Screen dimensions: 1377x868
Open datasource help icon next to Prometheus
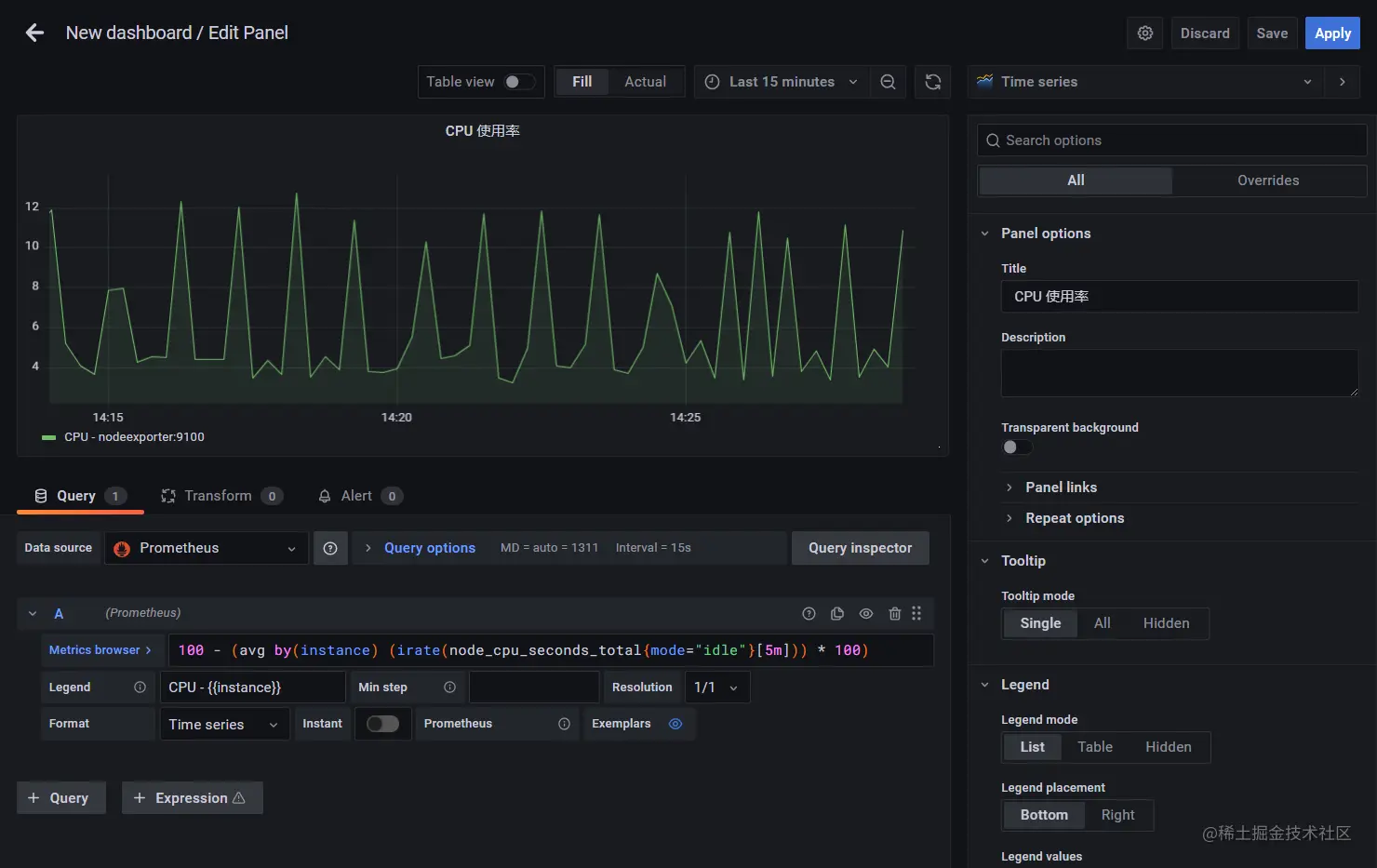(330, 548)
